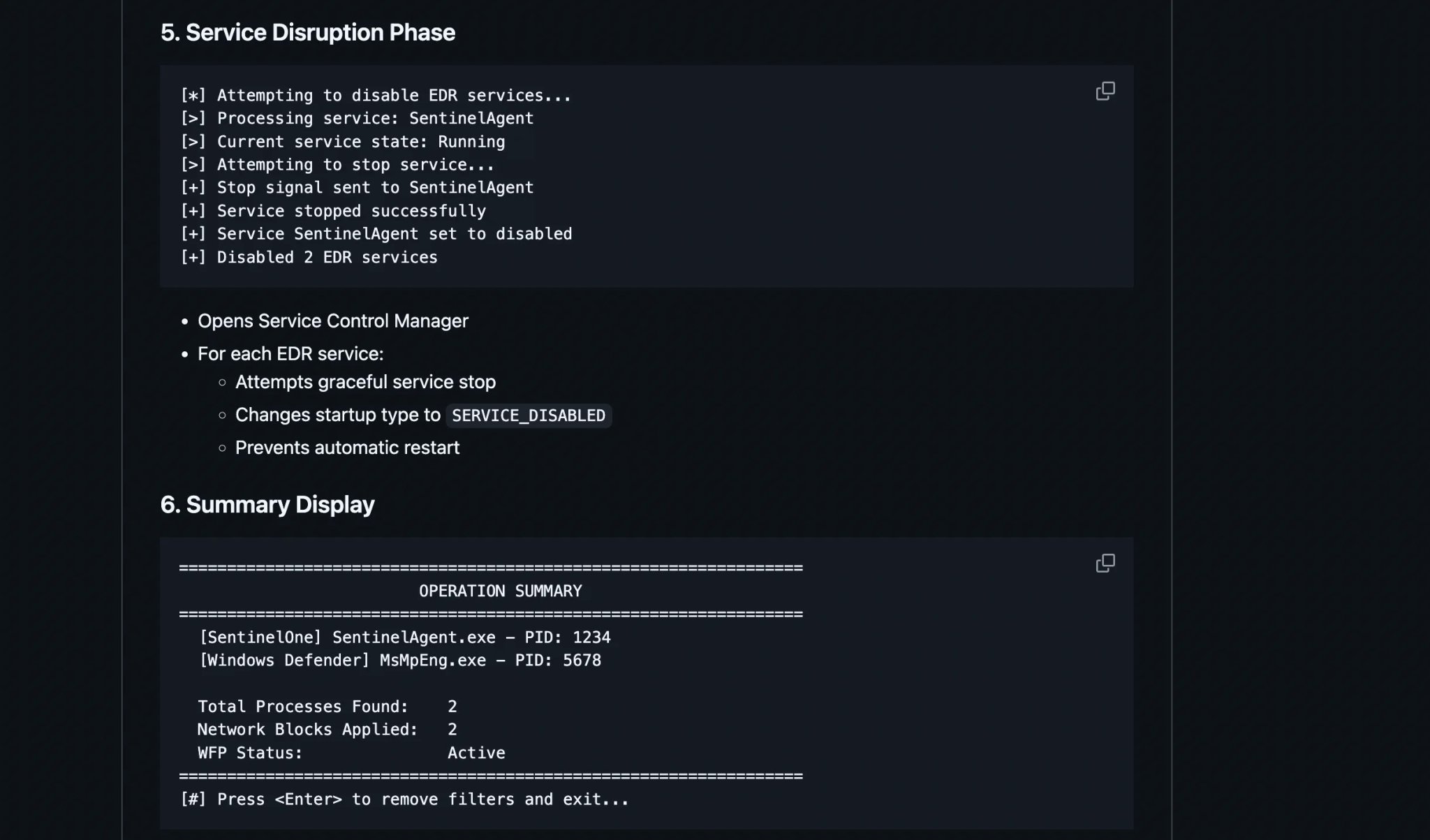This screenshot has height=840, width=1430.
Task: Click the "WFP Status: Active" line
Action: pos(351,753)
